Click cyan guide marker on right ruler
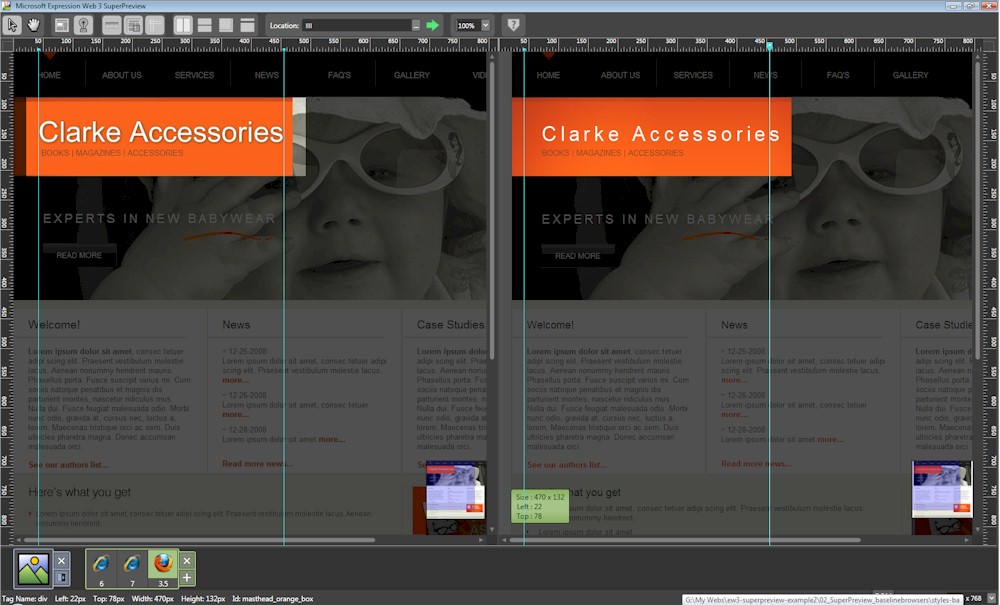 click(x=769, y=46)
